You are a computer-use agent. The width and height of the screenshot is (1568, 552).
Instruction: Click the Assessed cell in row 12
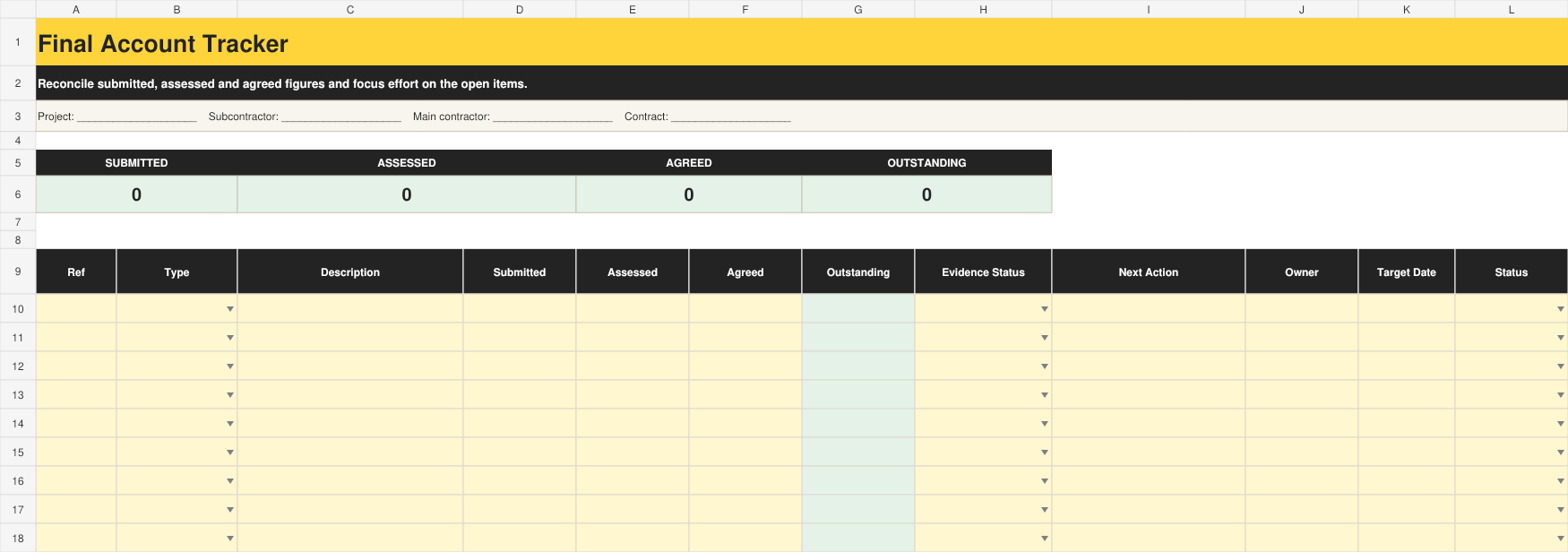[633, 367]
